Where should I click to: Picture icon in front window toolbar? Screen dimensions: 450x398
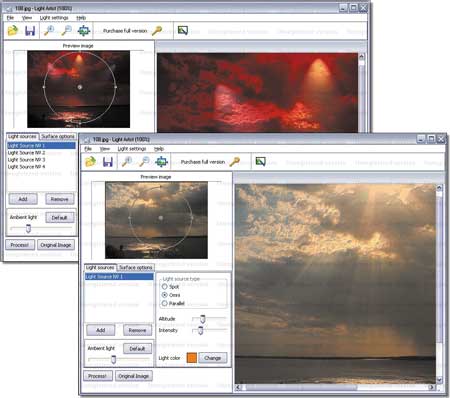click(260, 162)
